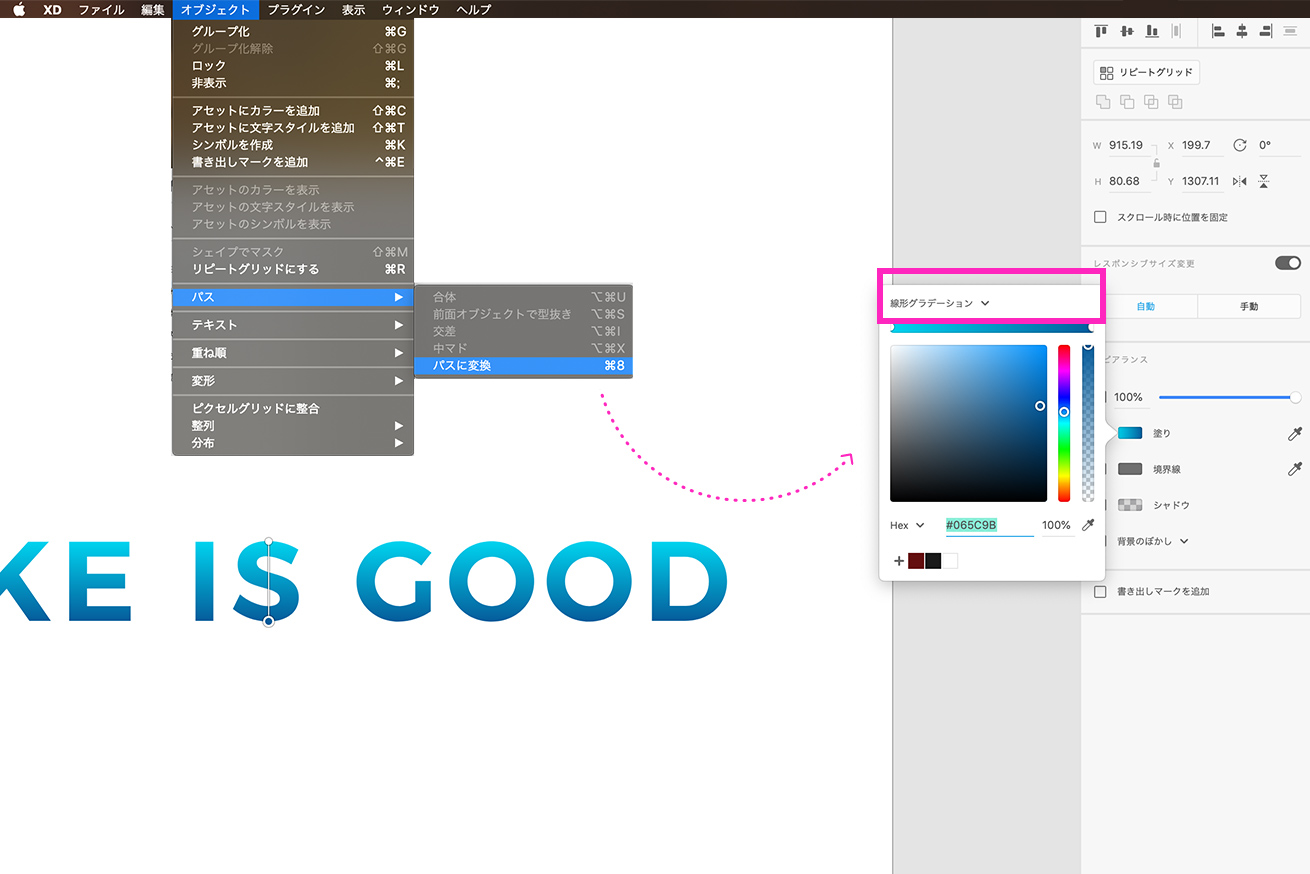Align selection to top edge
The image size is (1310, 874).
click(1102, 31)
